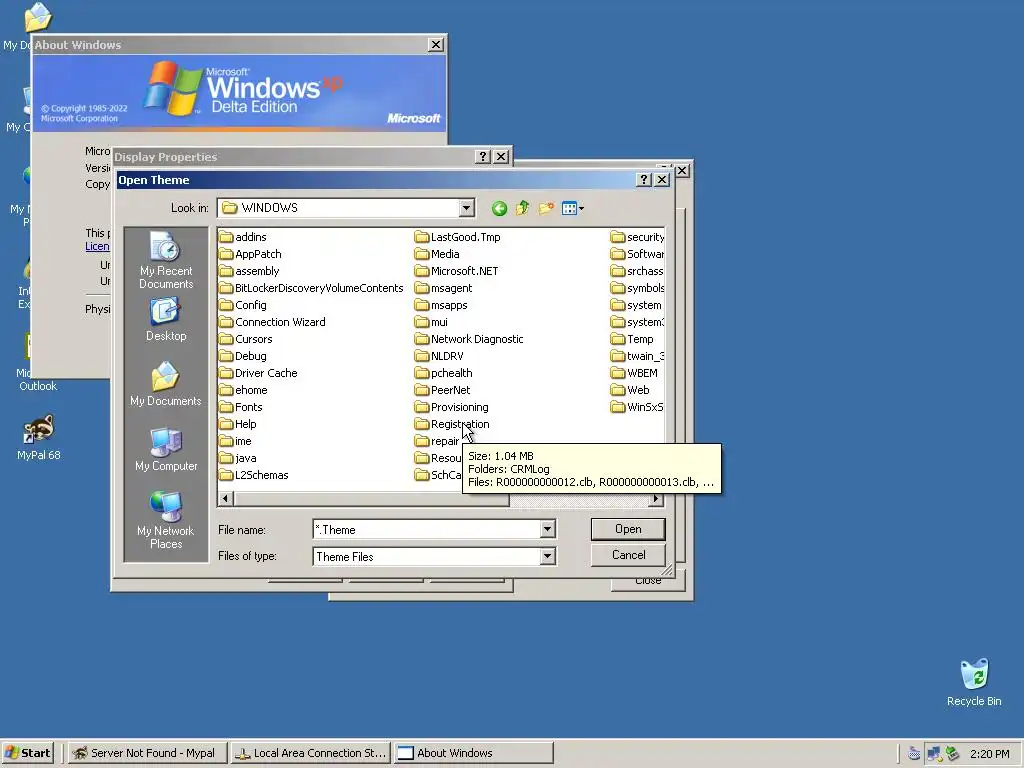
Task: Open the Look in dropdown
Action: (466, 208)
